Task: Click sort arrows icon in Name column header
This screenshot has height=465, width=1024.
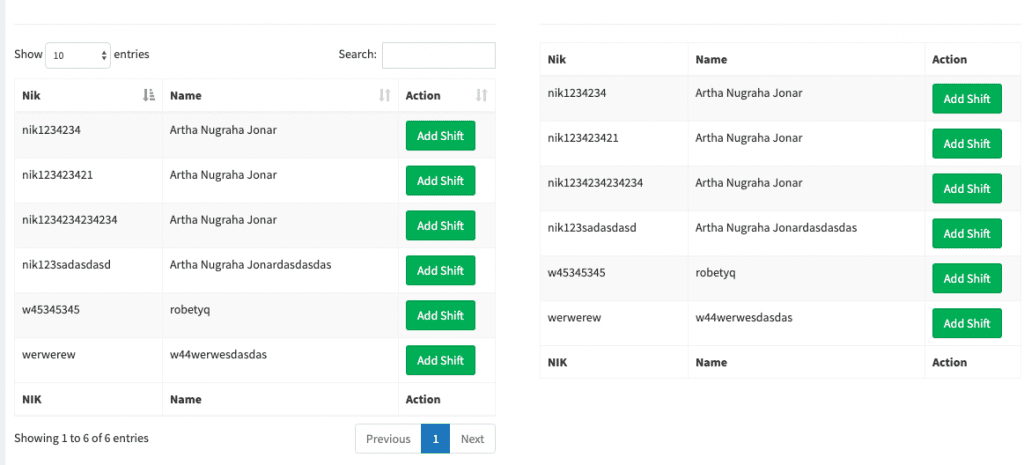Action: (x=385, y=96)
